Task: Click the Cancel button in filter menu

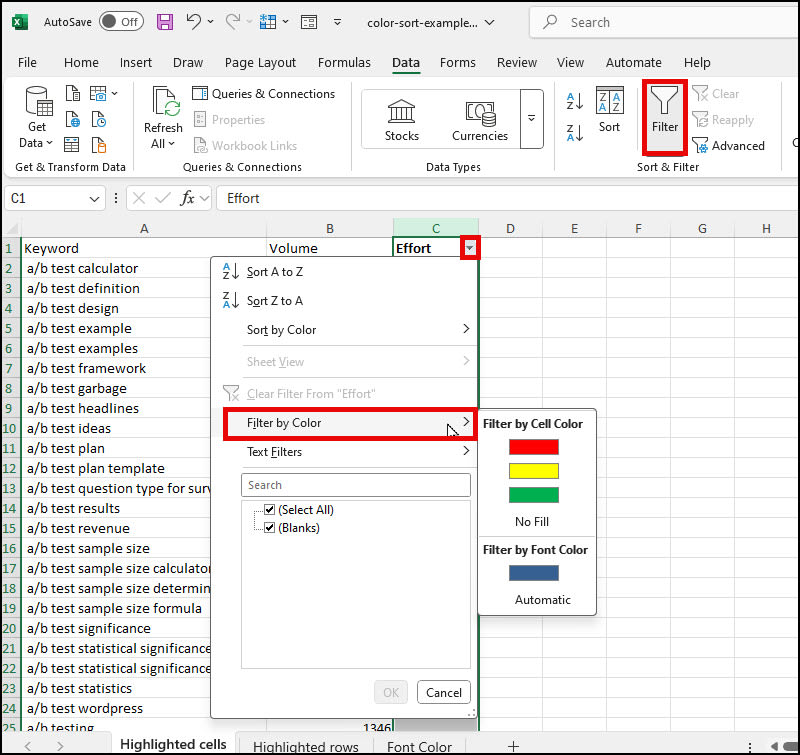Action: pos(444,691)
